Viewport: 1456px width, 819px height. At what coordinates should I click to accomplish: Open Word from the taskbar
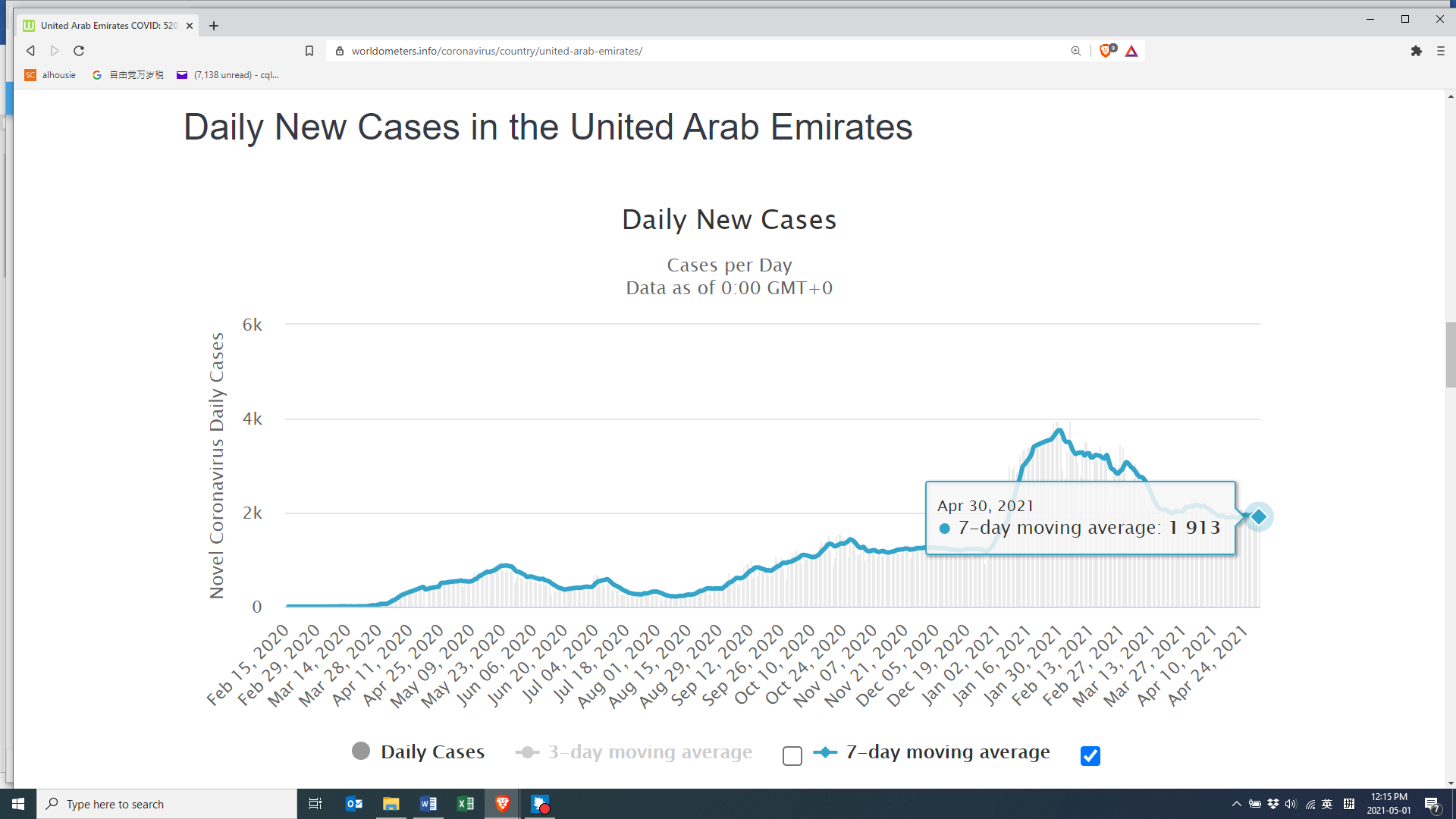pyautogui.click(x=428, y=804)
